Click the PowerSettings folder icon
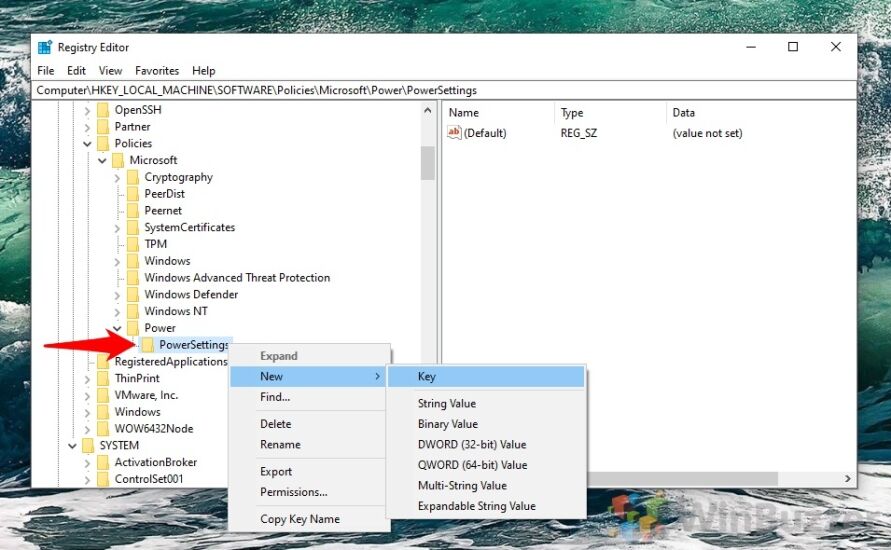891x550 pixels. coord(147,345)
